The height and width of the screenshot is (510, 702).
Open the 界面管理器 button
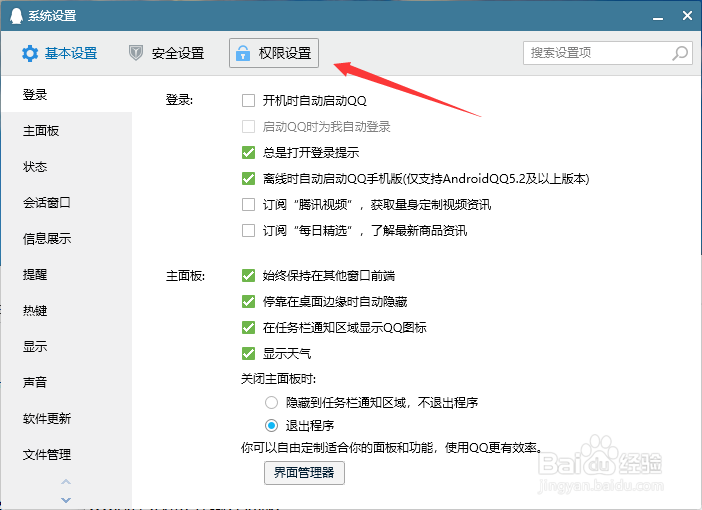coord(304,473)
